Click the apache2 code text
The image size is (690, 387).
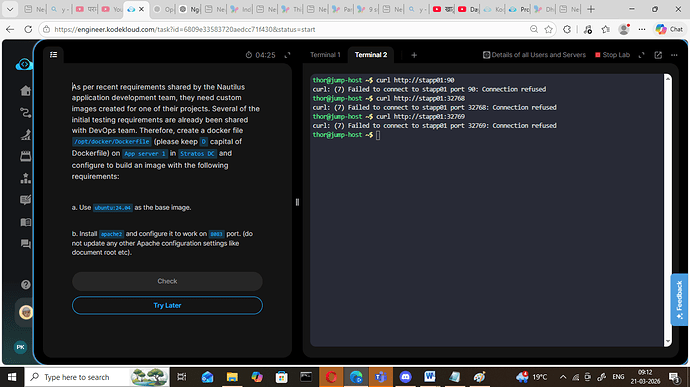[111, 234]
